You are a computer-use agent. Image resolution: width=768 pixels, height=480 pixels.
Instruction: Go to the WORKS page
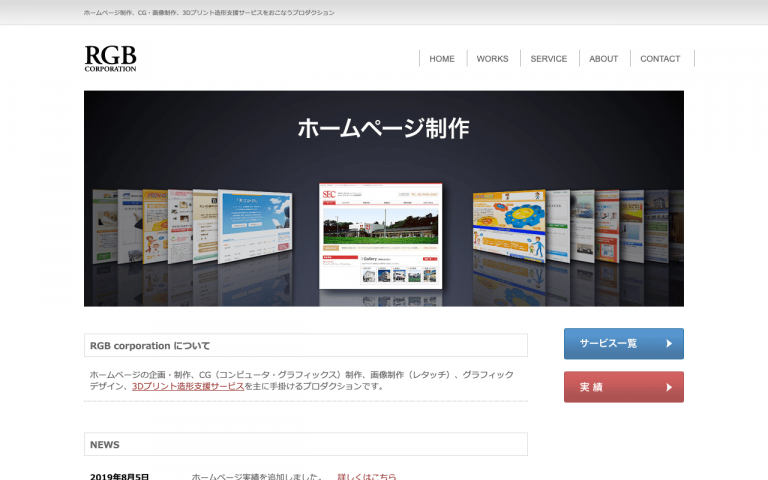tap(492, 59)
